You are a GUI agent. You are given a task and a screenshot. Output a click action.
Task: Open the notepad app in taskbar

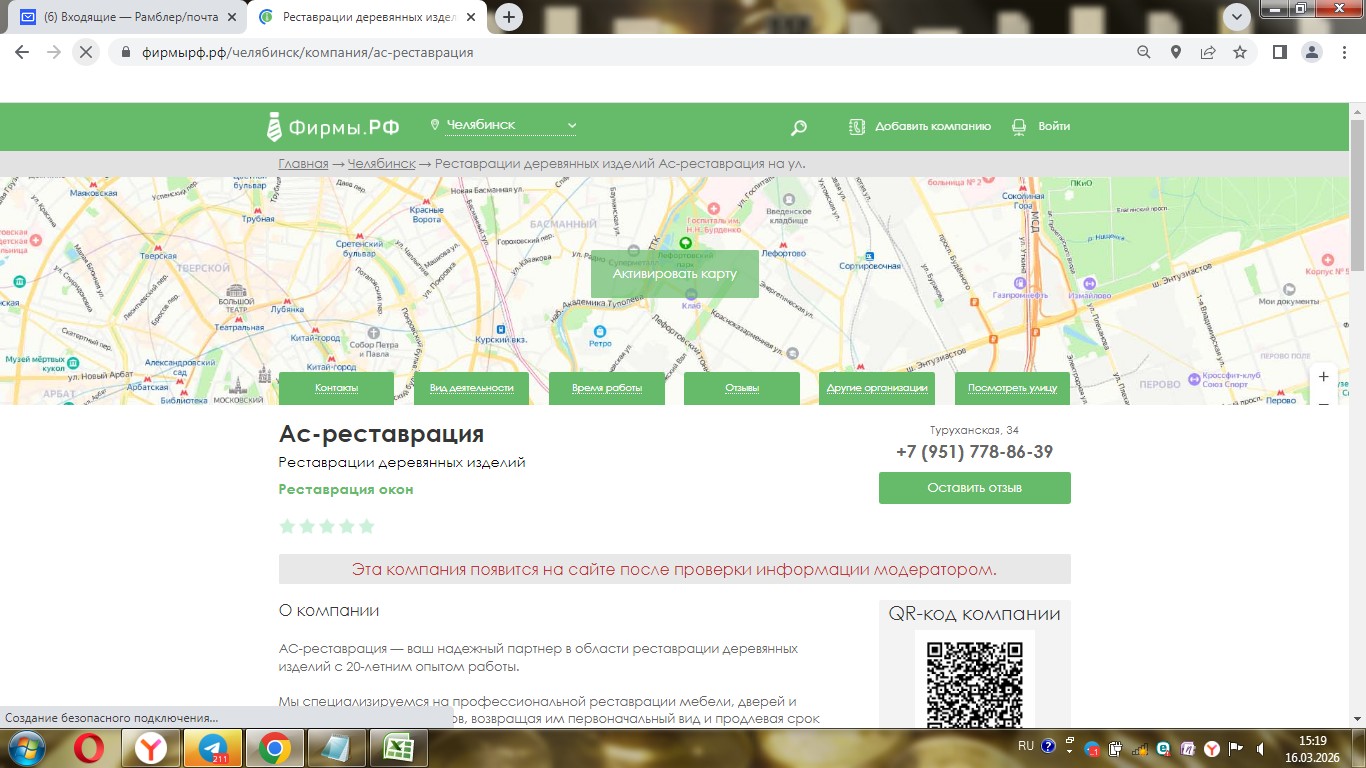(x=337, y=748)
